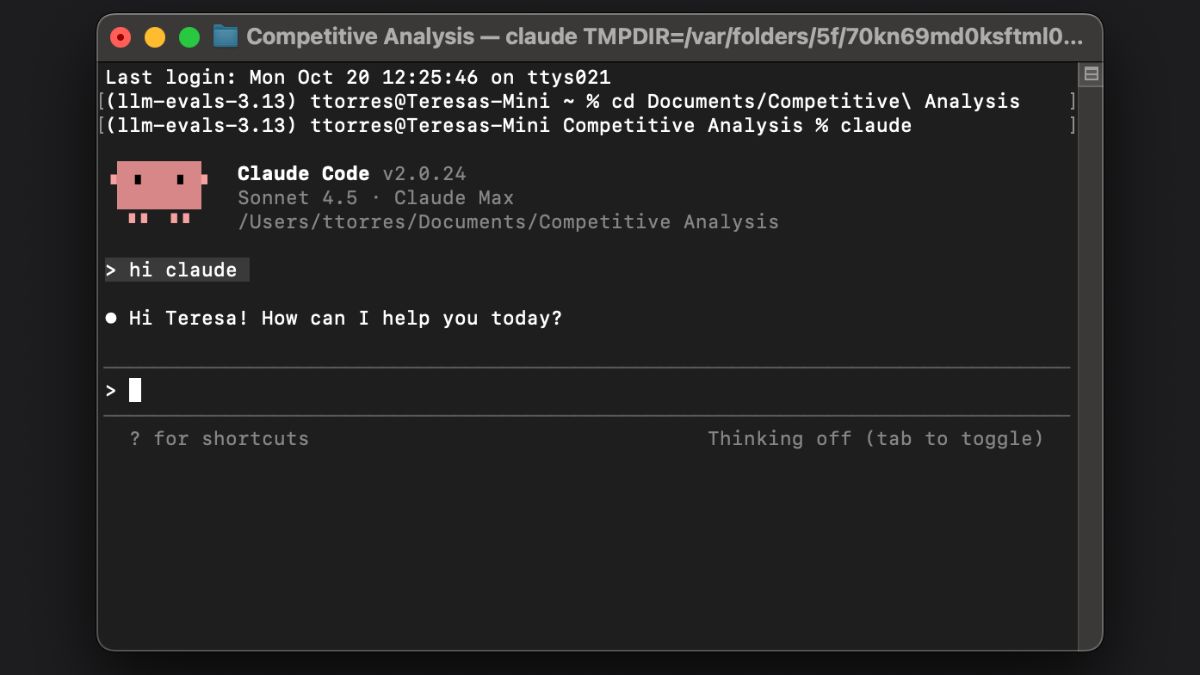The width and height of the screenshot is (1200, 675).
Task: Focus the Claude Code prompt input line
Action: click(x=500, y=391)
